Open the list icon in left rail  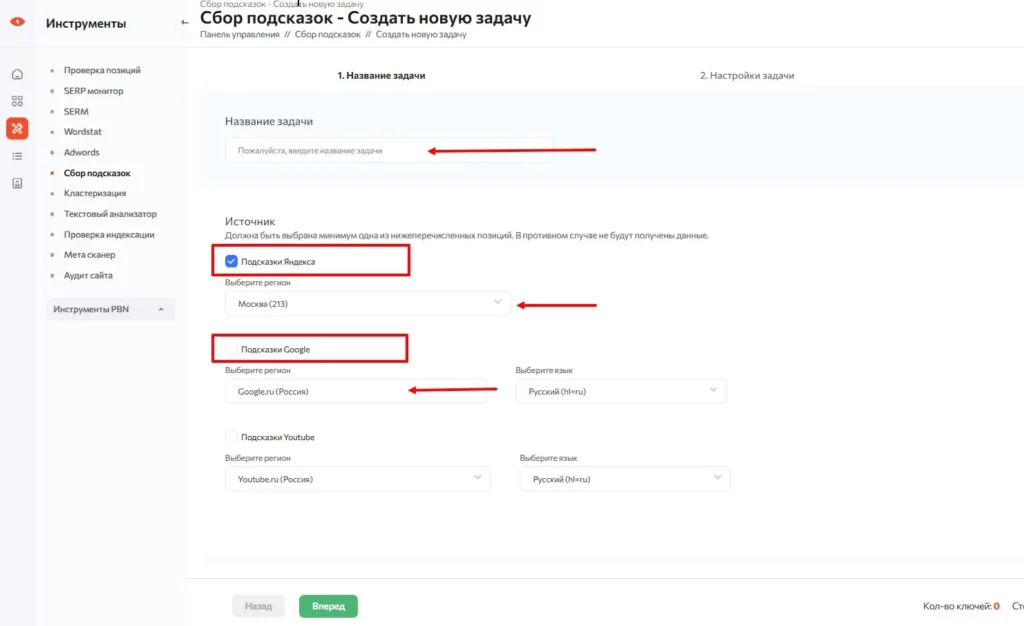coord(17,156)
